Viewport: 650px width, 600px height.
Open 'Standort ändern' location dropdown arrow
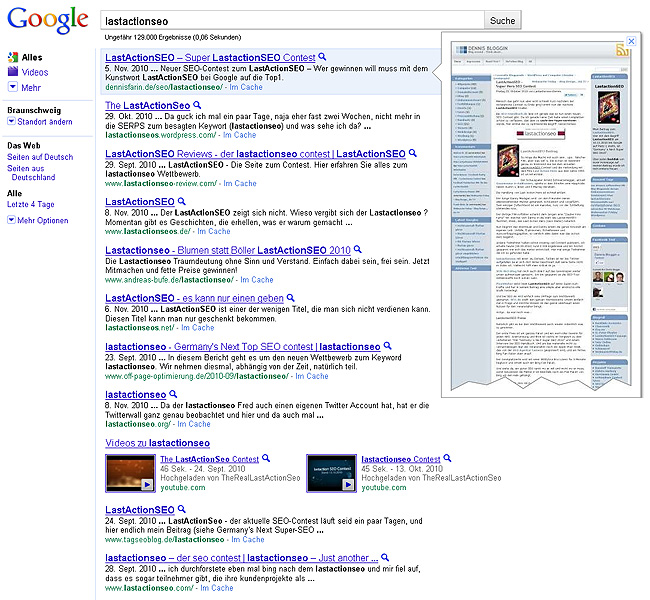(11, 121)
